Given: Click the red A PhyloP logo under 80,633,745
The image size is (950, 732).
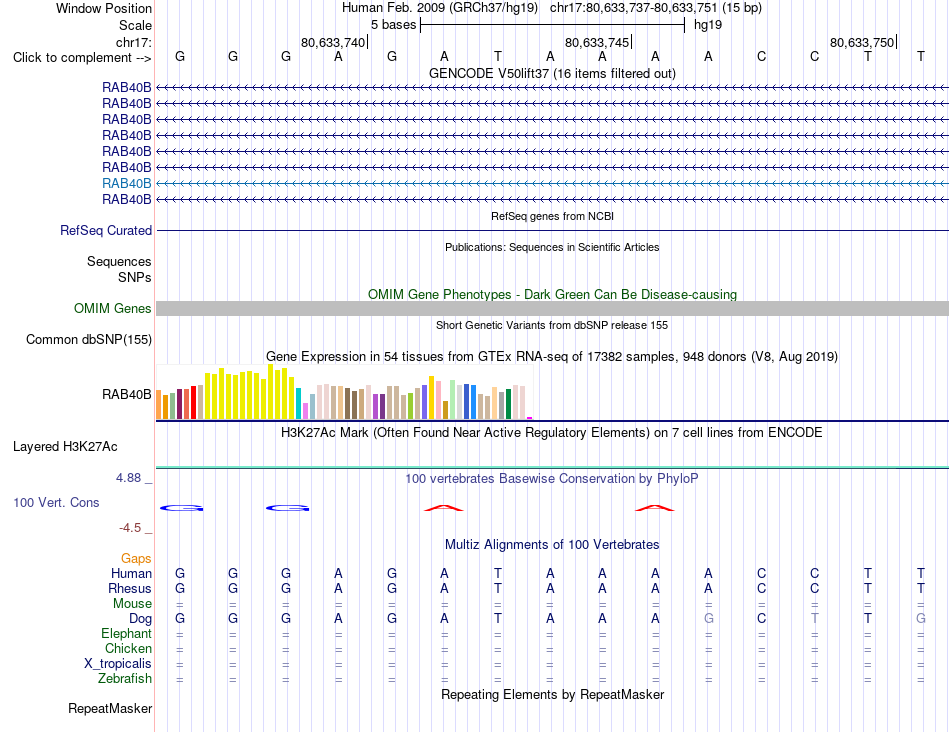Looking at the screenshot, I should point(654,508).
